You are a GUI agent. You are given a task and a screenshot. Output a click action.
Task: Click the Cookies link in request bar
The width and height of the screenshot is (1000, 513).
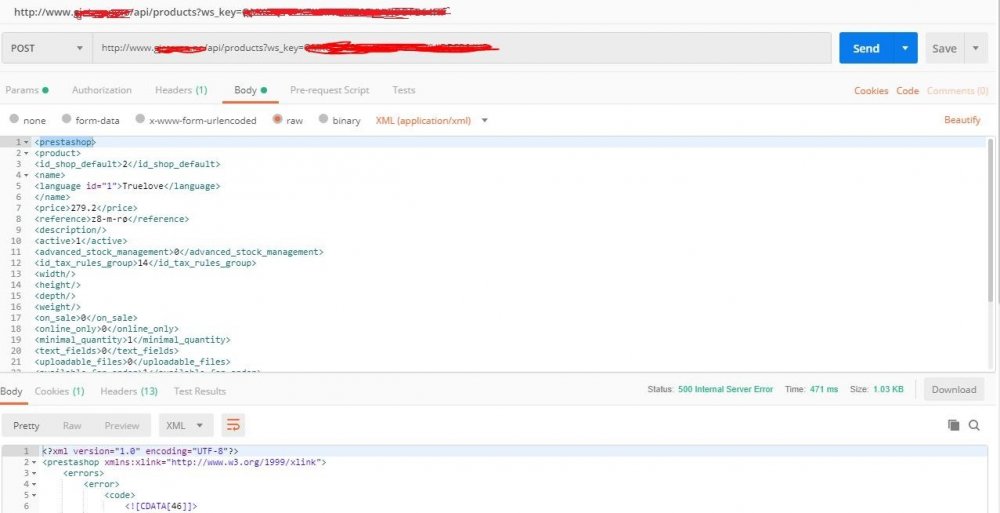pos(871,91)
